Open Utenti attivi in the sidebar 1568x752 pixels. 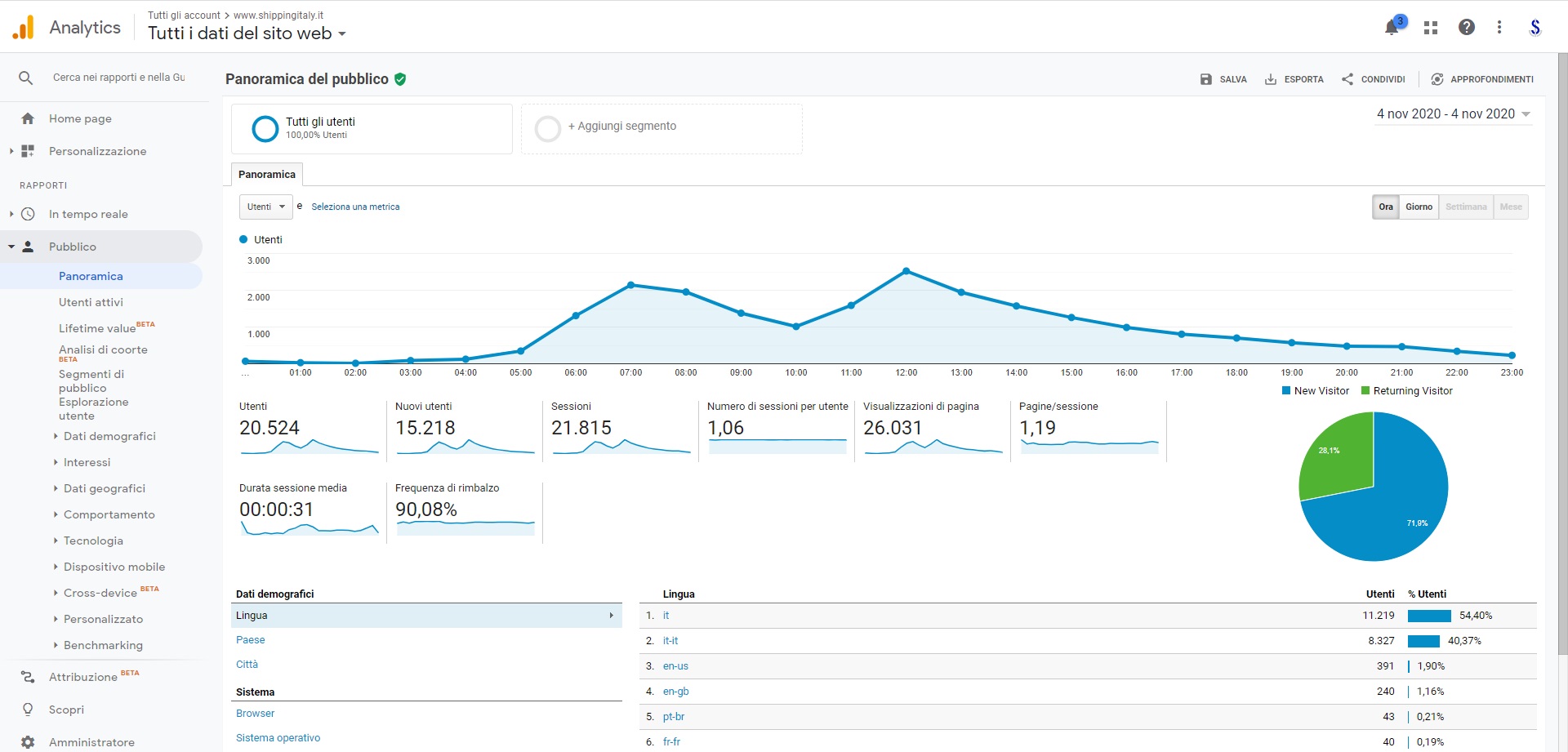[91, 302]
